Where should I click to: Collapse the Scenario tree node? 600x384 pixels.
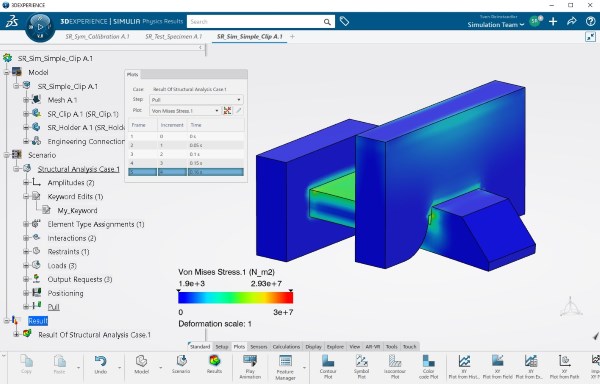pos(7,155)
